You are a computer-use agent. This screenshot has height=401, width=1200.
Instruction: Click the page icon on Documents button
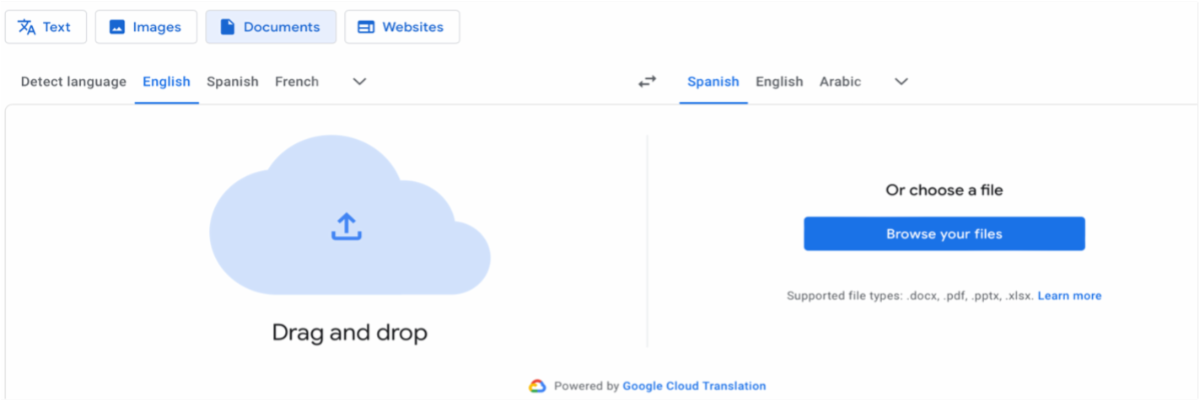pyautogui.click(x=227, y=28)
